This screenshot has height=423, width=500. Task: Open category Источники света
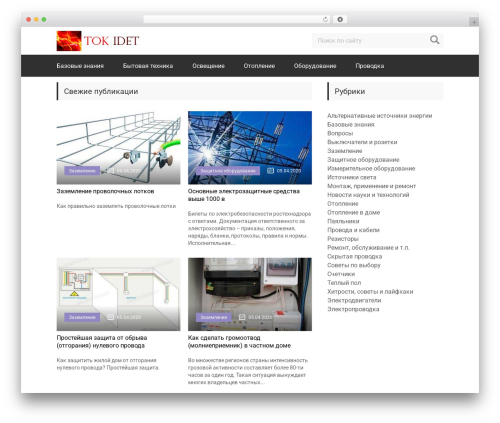tap(352, 177)
